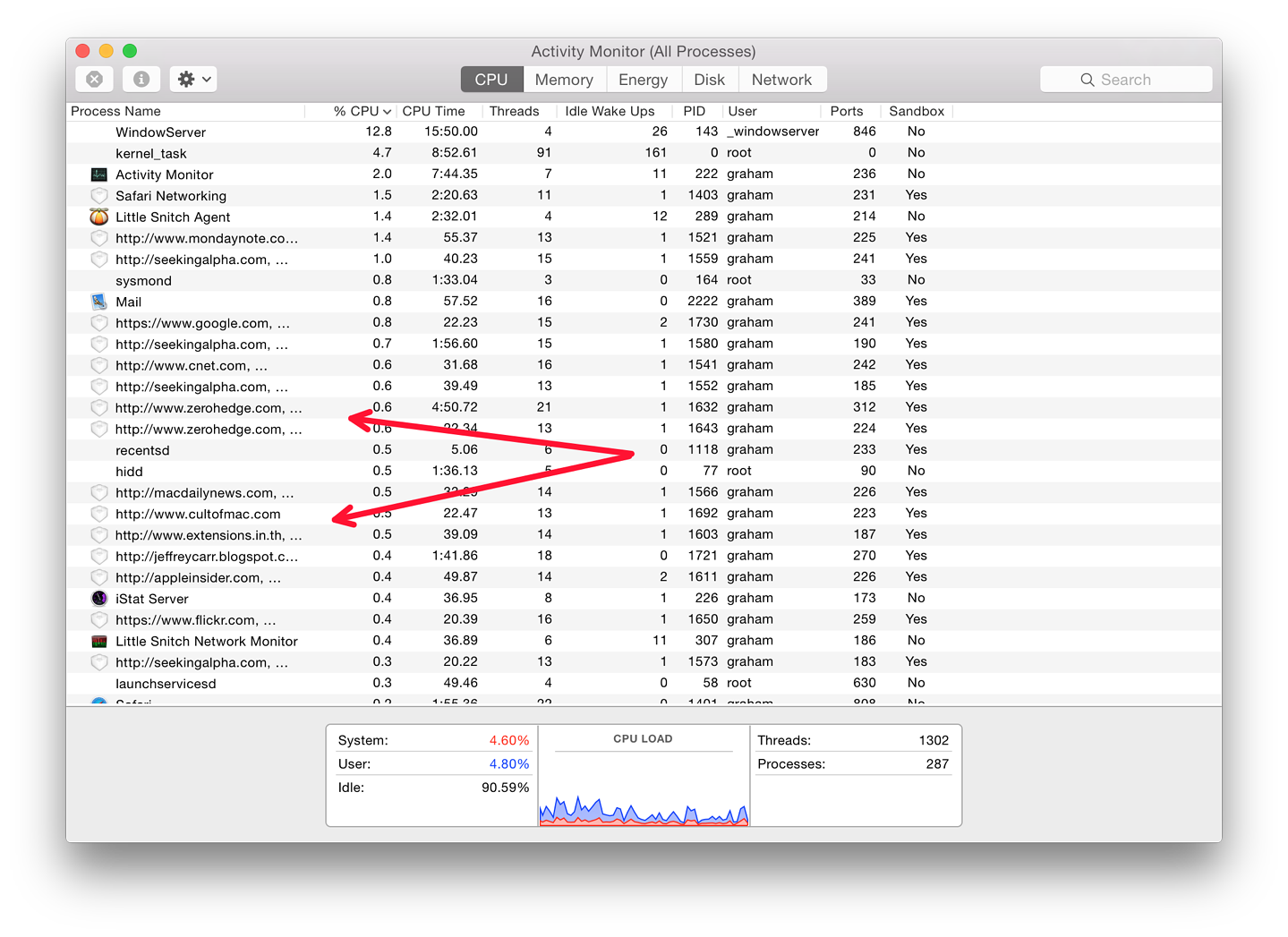Click the User 4.80% value
This screenshot has height=937, width=1288.
coord(508,764)
